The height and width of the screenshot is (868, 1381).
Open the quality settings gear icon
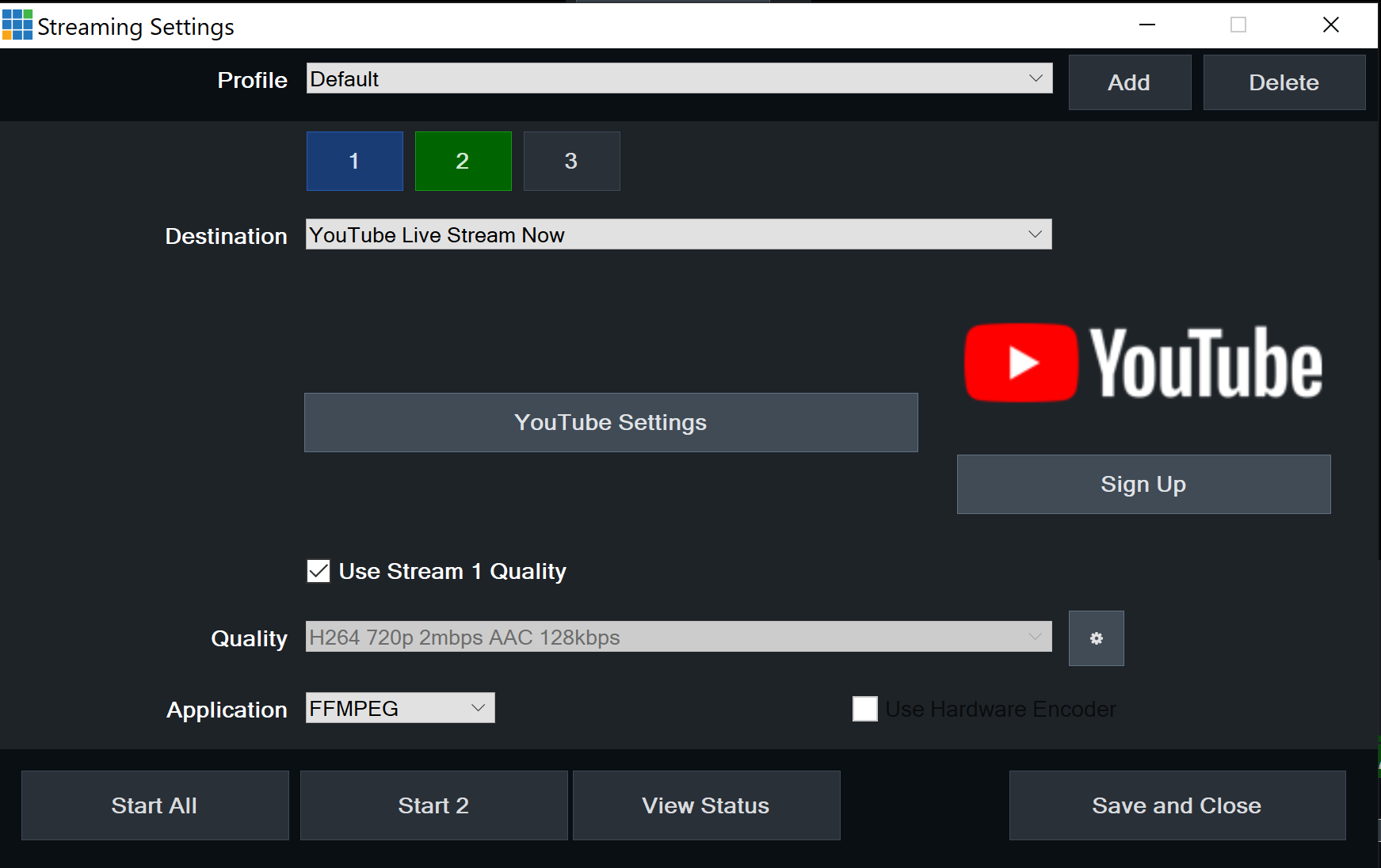point(1096,638)
